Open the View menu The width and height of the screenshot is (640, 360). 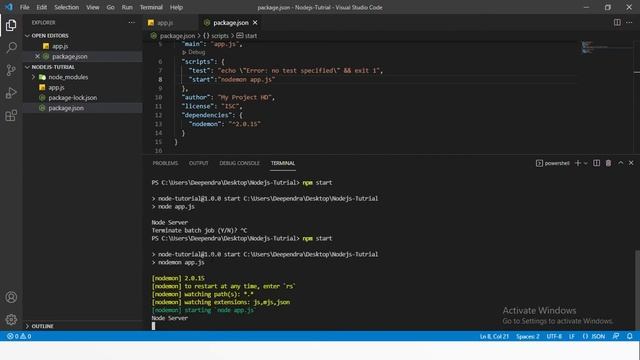93,7
